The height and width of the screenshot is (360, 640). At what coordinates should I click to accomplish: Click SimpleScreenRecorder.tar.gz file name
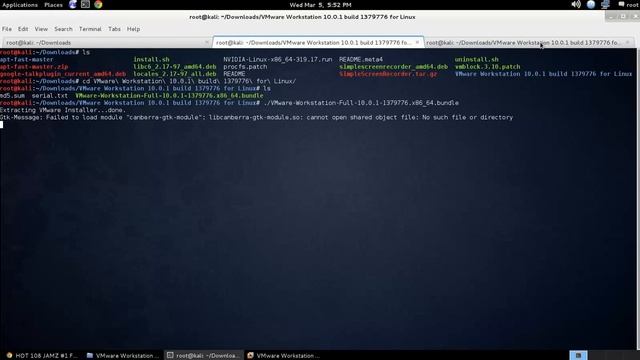click(388, 74)
